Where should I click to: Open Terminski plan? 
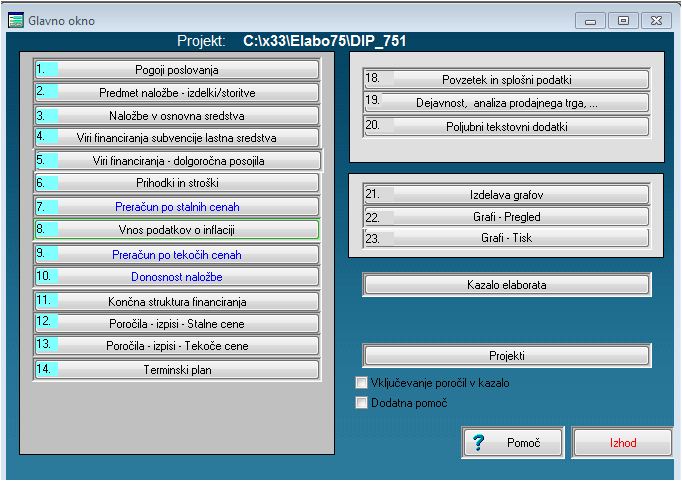click(177, 370)
